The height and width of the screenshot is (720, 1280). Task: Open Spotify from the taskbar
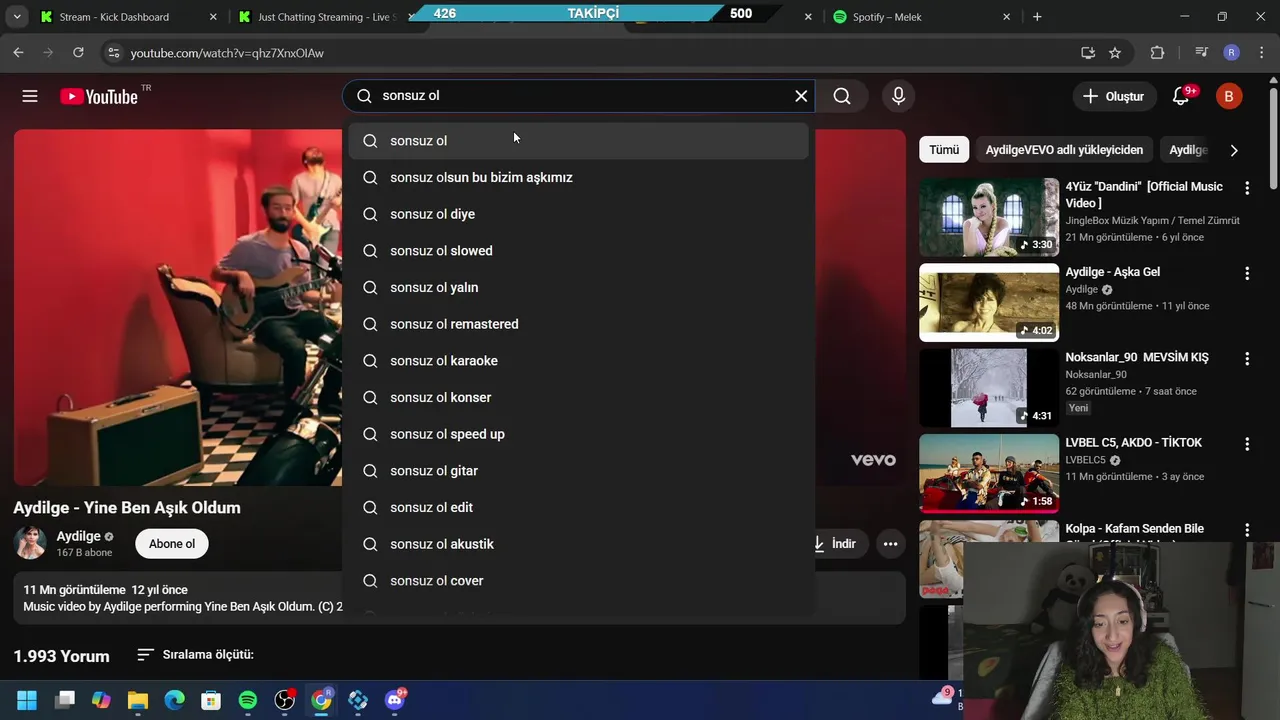point(248,700)
